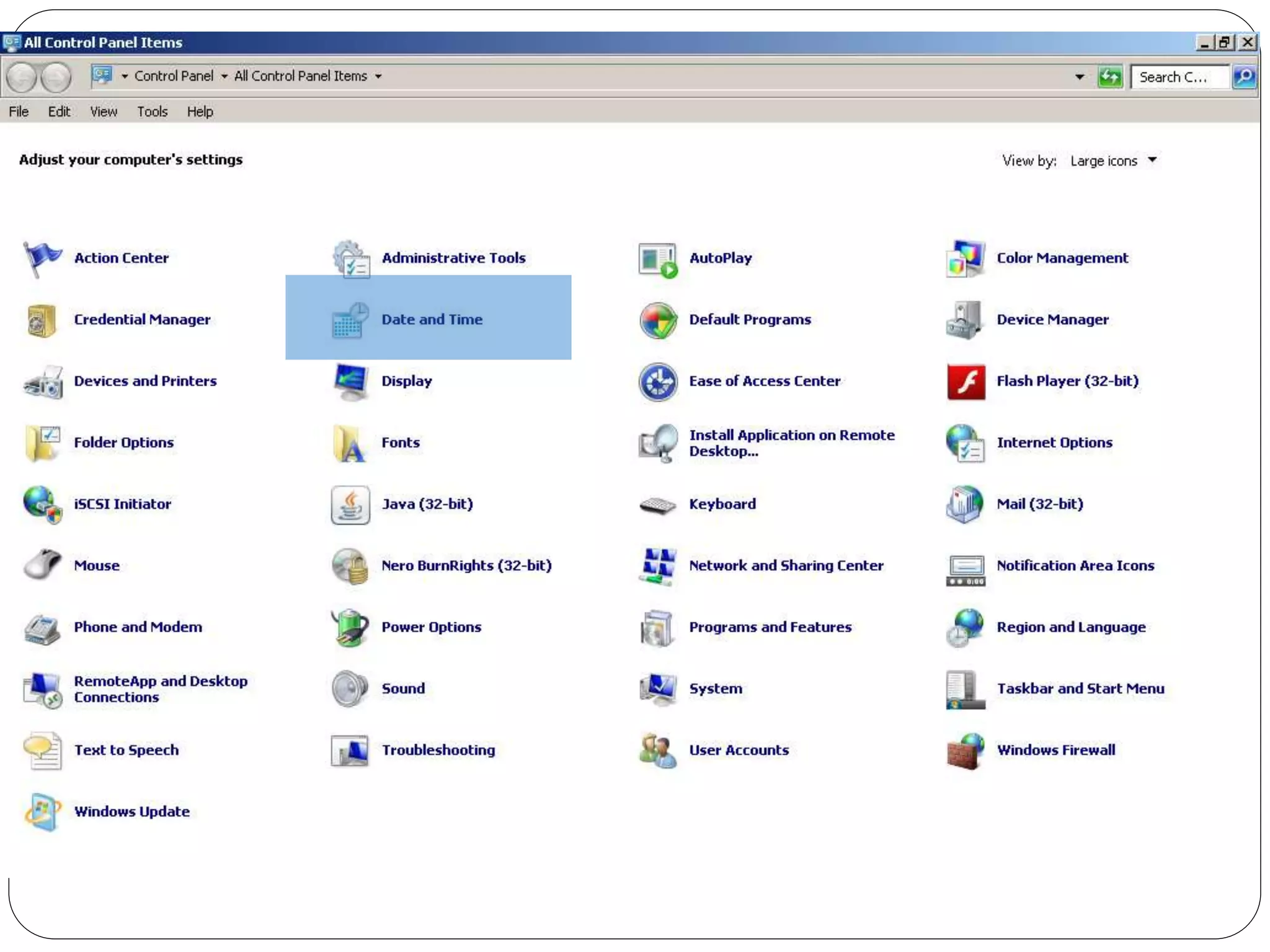Open the User Accounts icon
This screenshot has height=952, width=1270.
click(658, 750)
